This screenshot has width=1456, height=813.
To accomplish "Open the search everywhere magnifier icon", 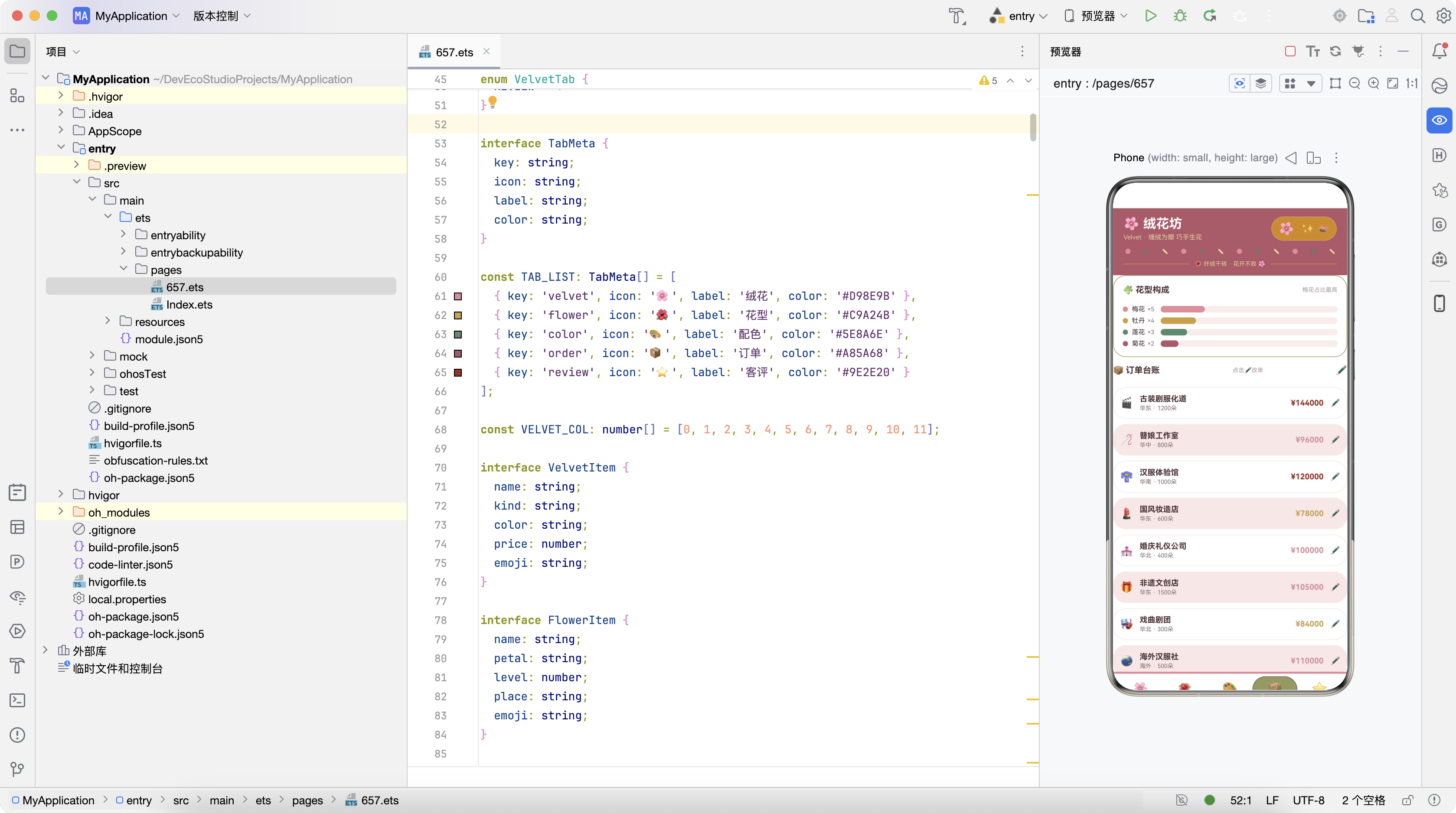I will (1417, 16).
